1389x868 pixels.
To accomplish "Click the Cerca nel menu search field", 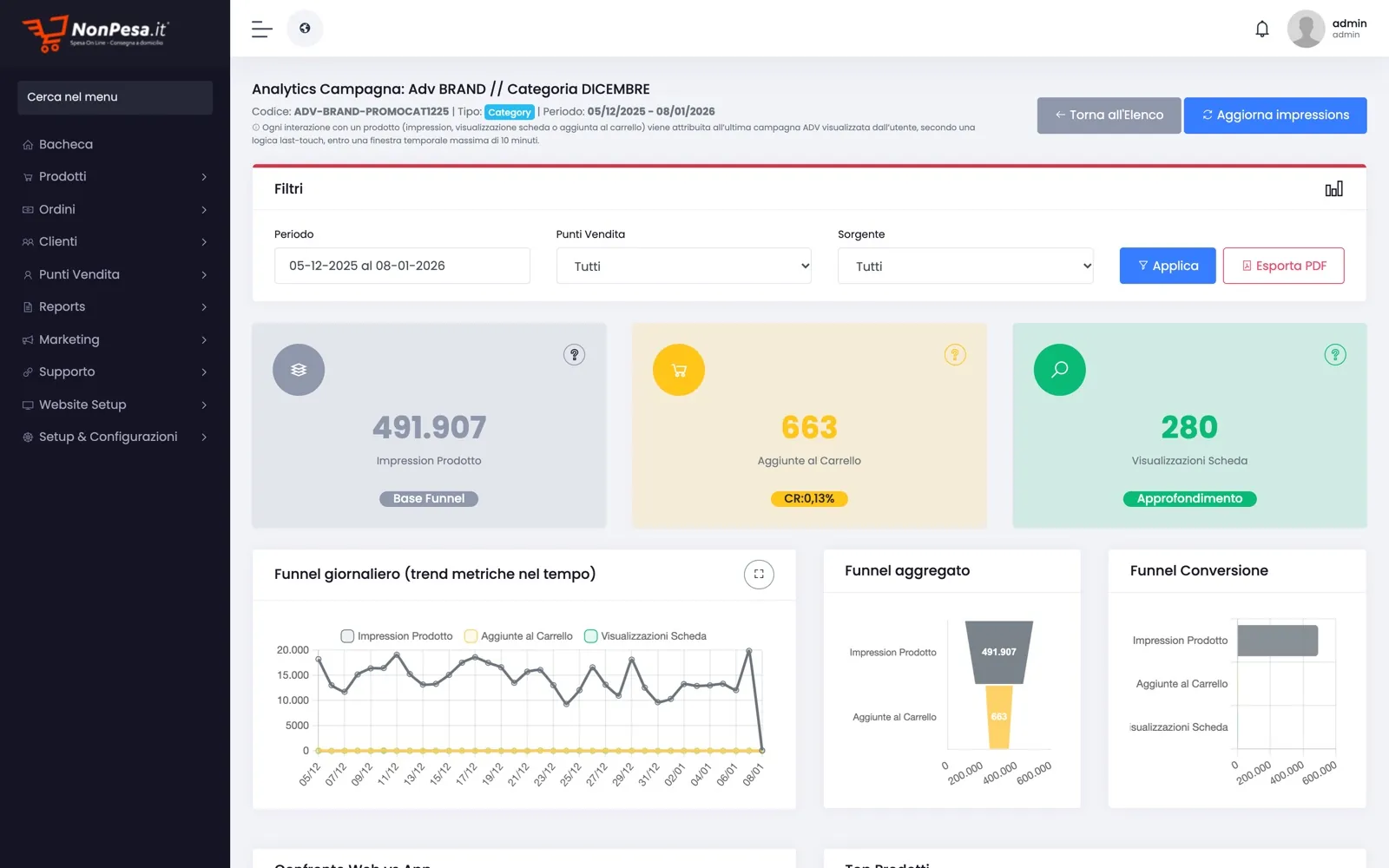I will 115,97.
